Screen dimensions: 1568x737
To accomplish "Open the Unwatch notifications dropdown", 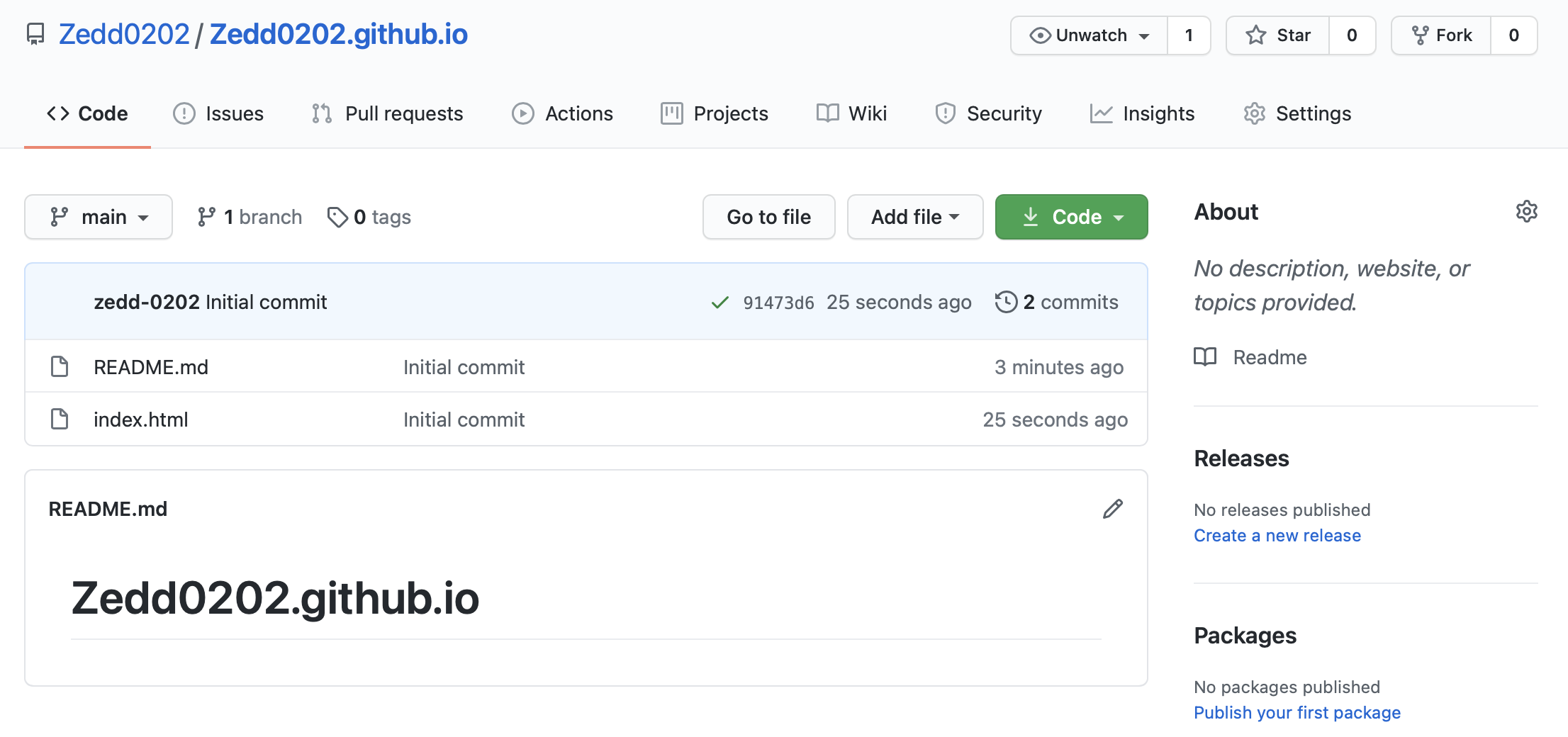I will (x=1090, y=35).
